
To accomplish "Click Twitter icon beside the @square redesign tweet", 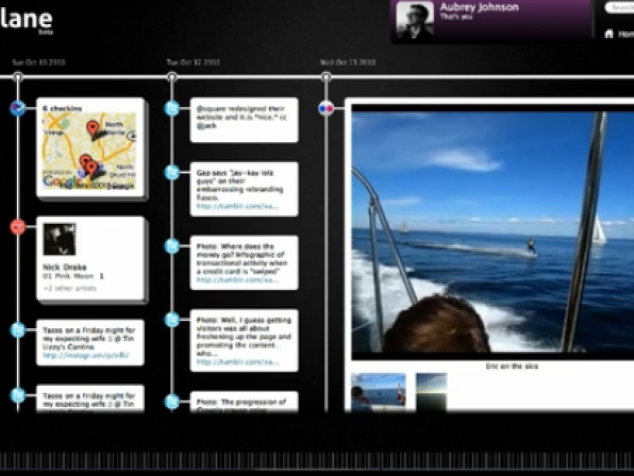I will click(172, 108).
